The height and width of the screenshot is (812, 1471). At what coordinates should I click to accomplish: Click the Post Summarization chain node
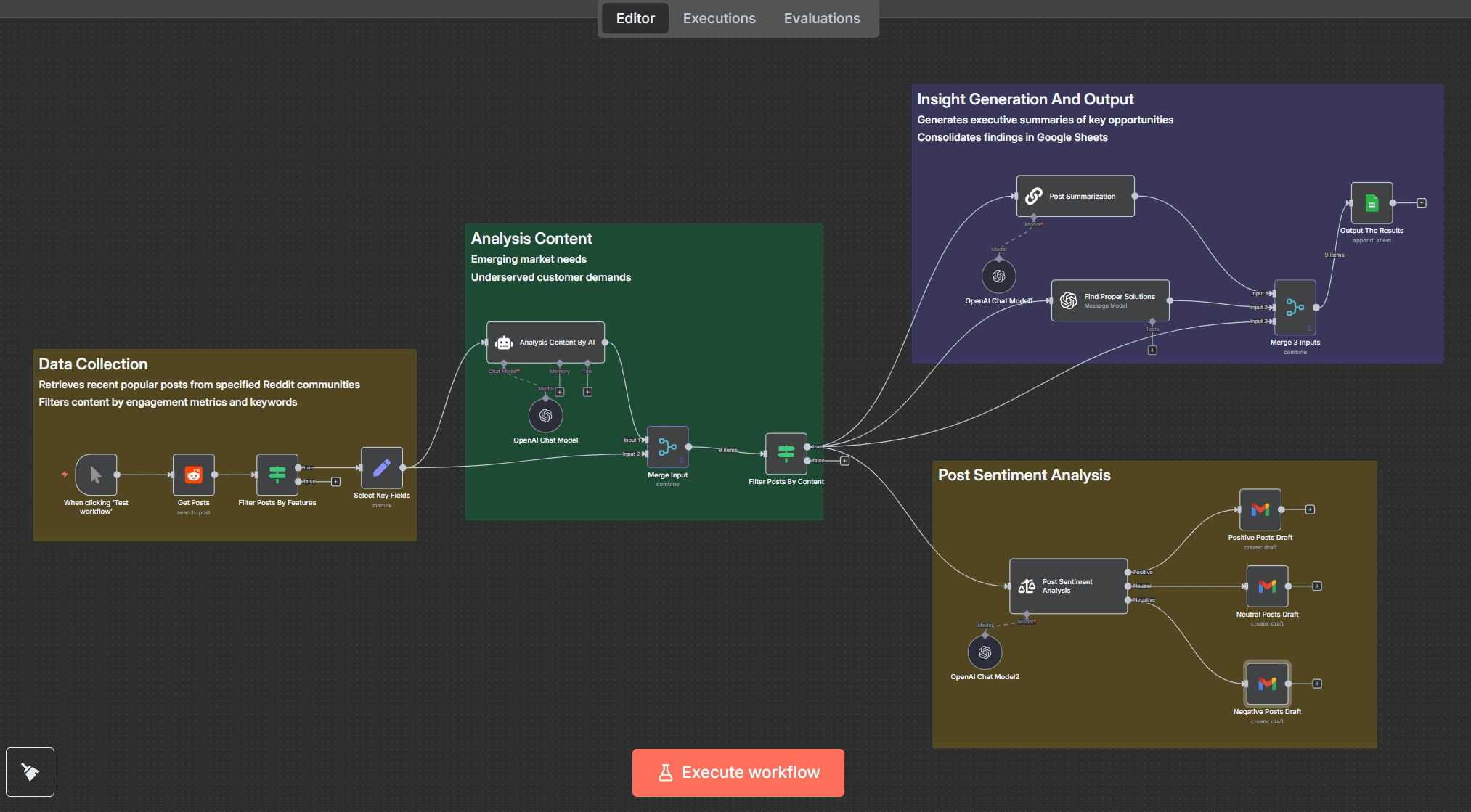click(x=1075, y=196)
